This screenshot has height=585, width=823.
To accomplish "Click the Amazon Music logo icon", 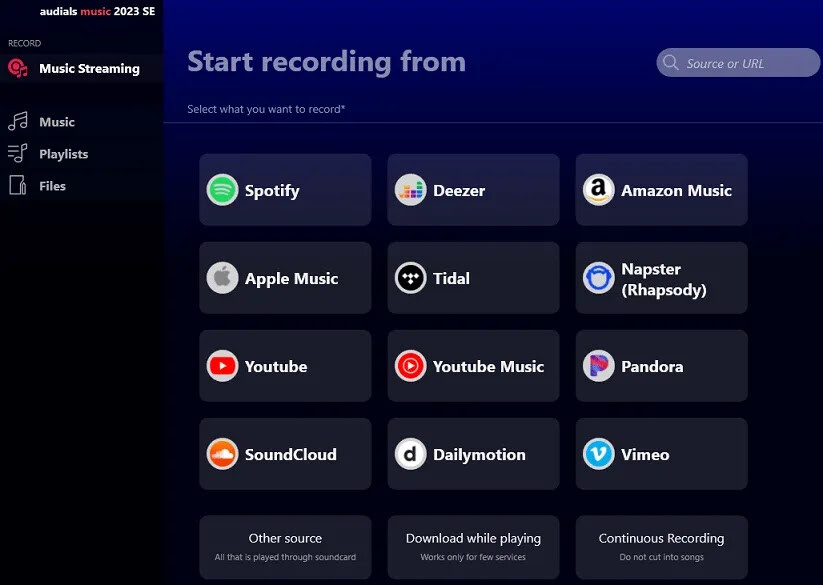I will [x=598, y=190].
